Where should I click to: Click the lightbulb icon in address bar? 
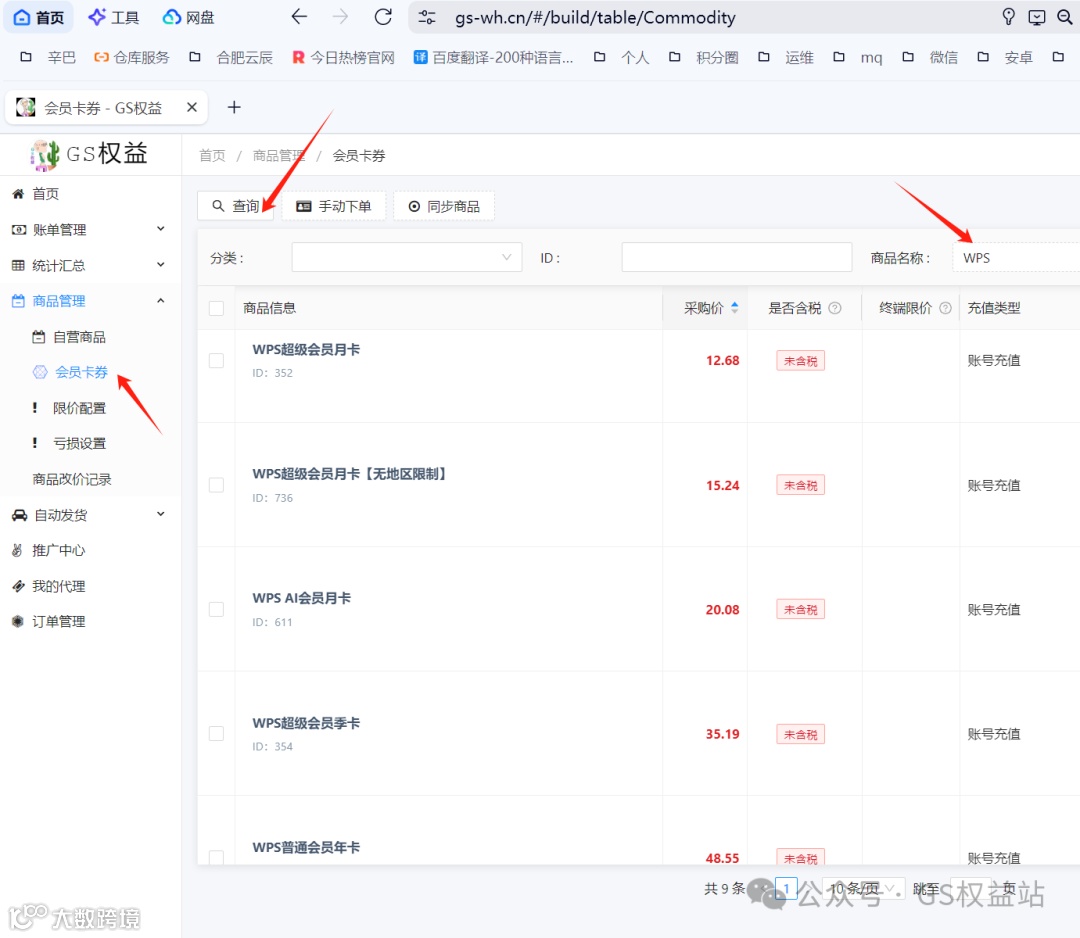[1008, 17]
